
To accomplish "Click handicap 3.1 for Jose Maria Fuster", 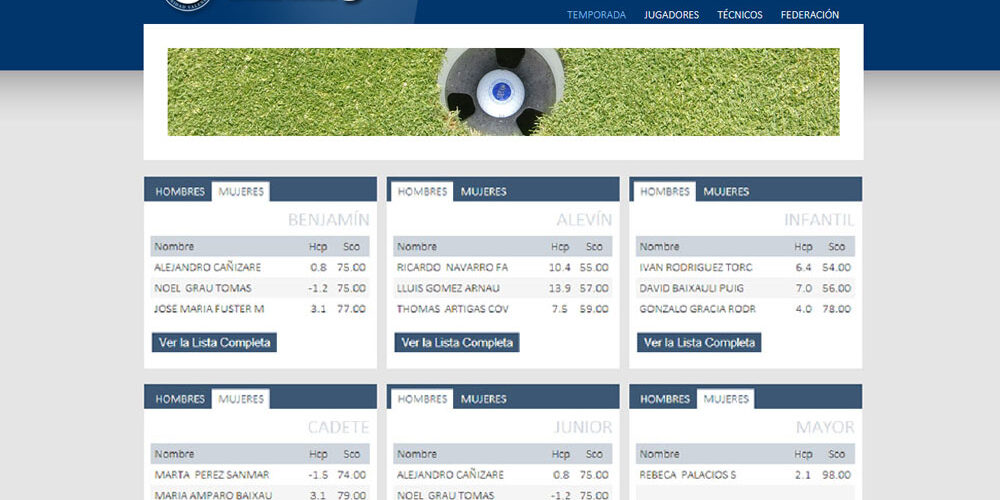I will point(318,309).
